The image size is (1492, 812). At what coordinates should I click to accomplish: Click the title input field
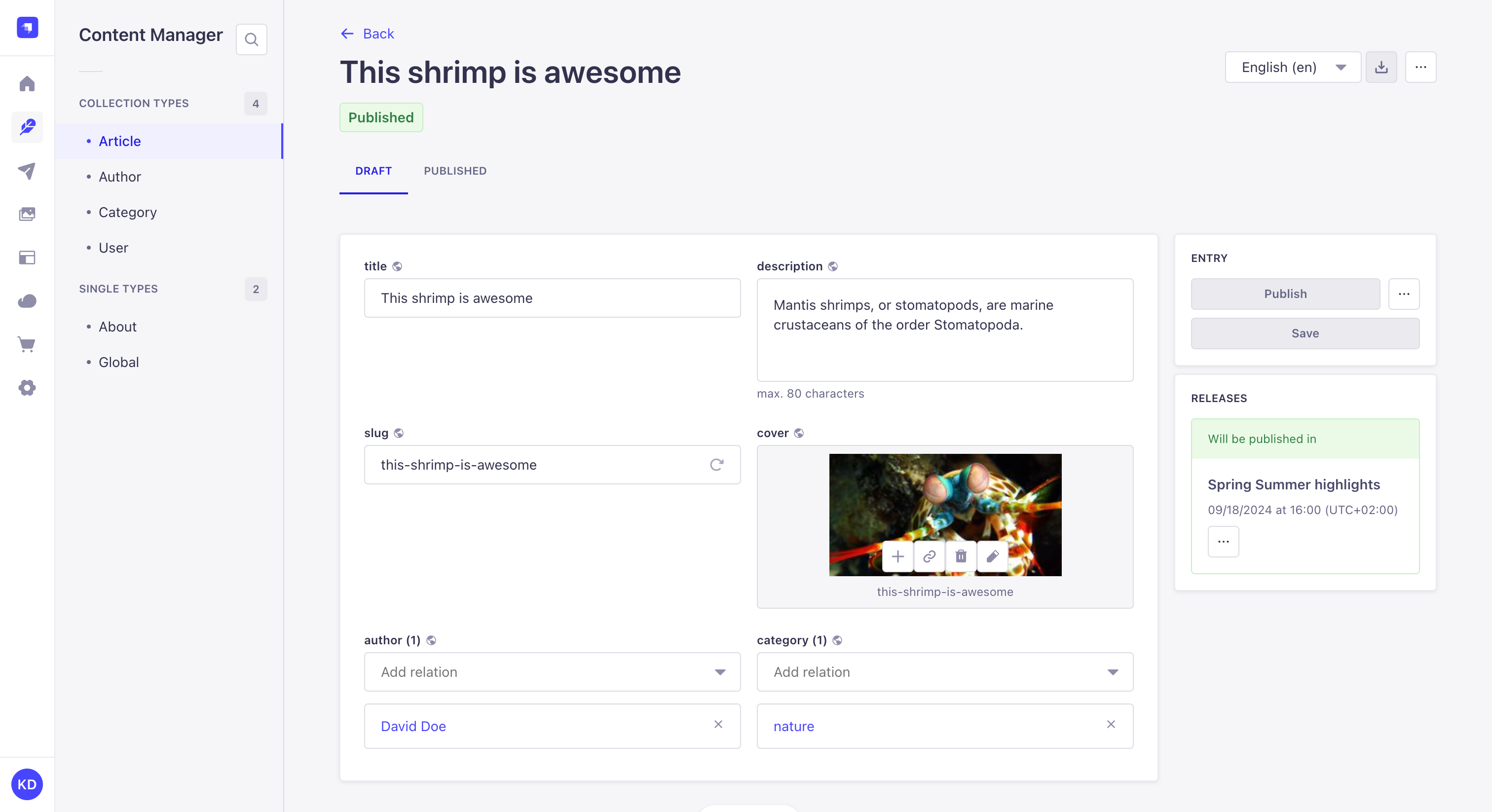(x=552, y=298)
